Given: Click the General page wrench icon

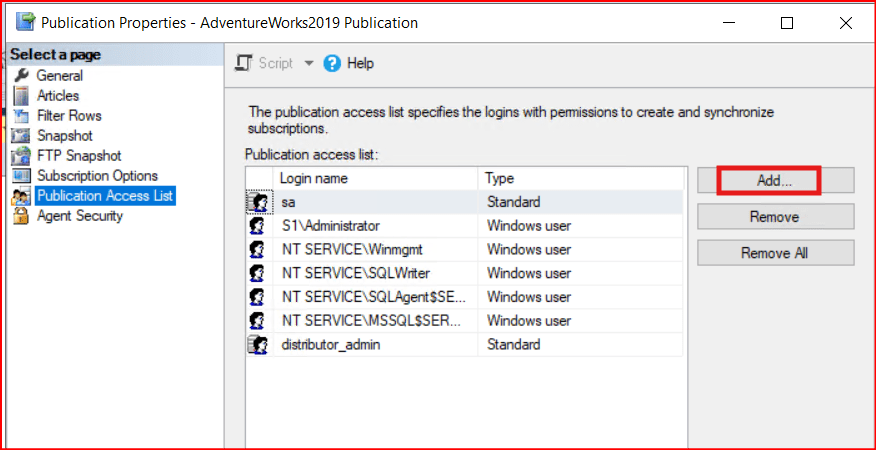Looking at the screenshot, I should point(20,76).
